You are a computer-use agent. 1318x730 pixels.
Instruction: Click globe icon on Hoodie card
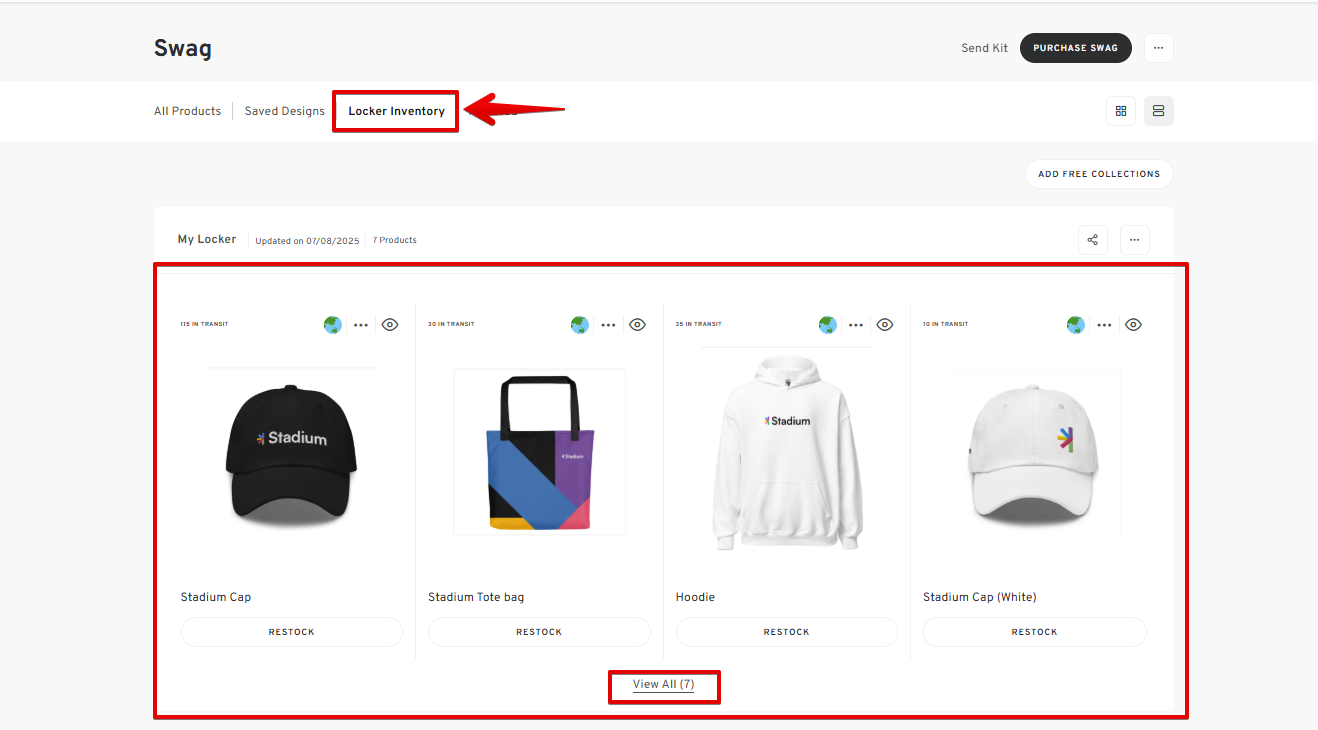point(827,325)
